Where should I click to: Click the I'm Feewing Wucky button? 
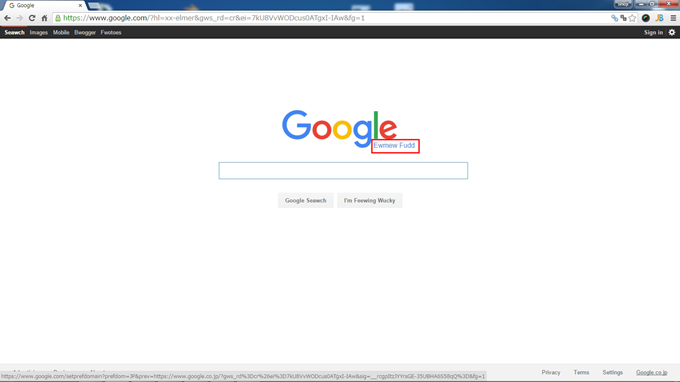(369, 200)
